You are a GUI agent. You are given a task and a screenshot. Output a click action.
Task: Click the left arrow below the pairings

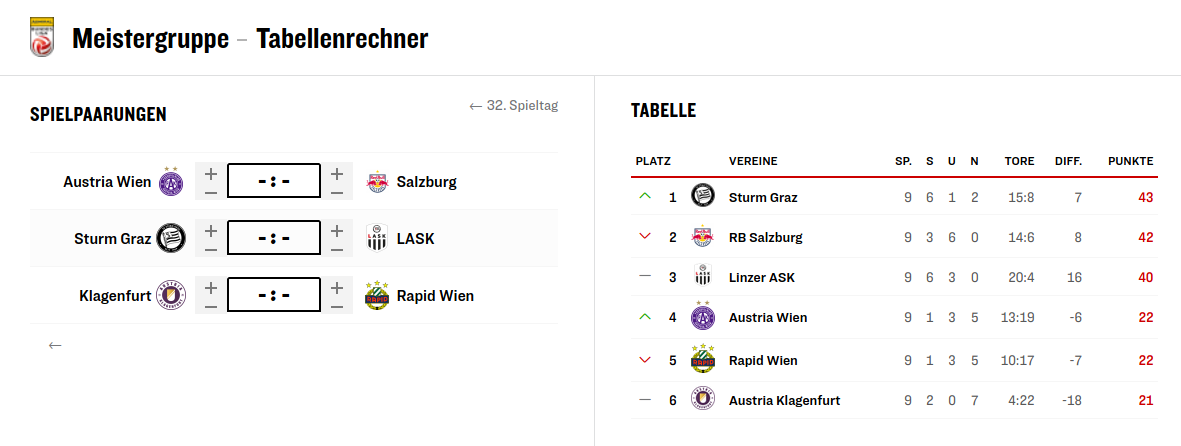[x=55, y=345]
